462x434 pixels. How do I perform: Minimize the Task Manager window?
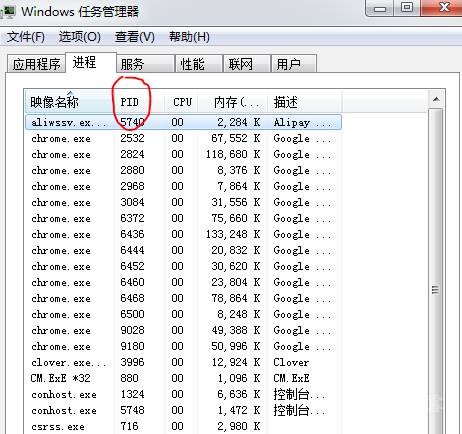coord(380,8)
